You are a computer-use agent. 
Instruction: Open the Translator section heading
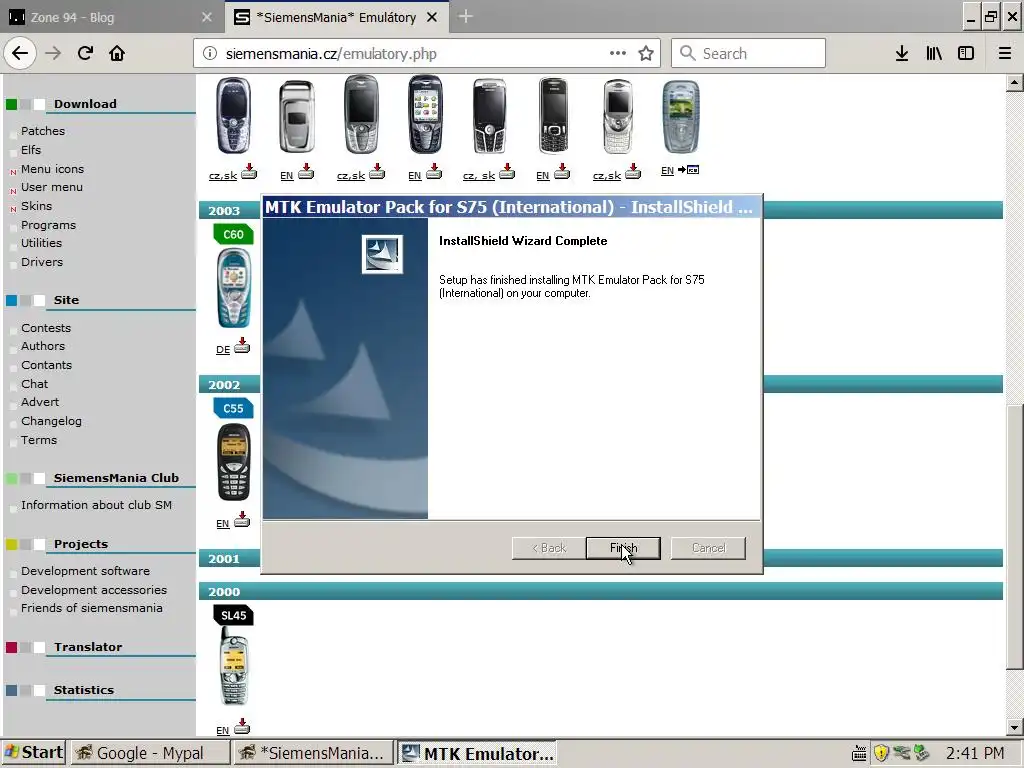pyautogui.click(x=88, y=647)
